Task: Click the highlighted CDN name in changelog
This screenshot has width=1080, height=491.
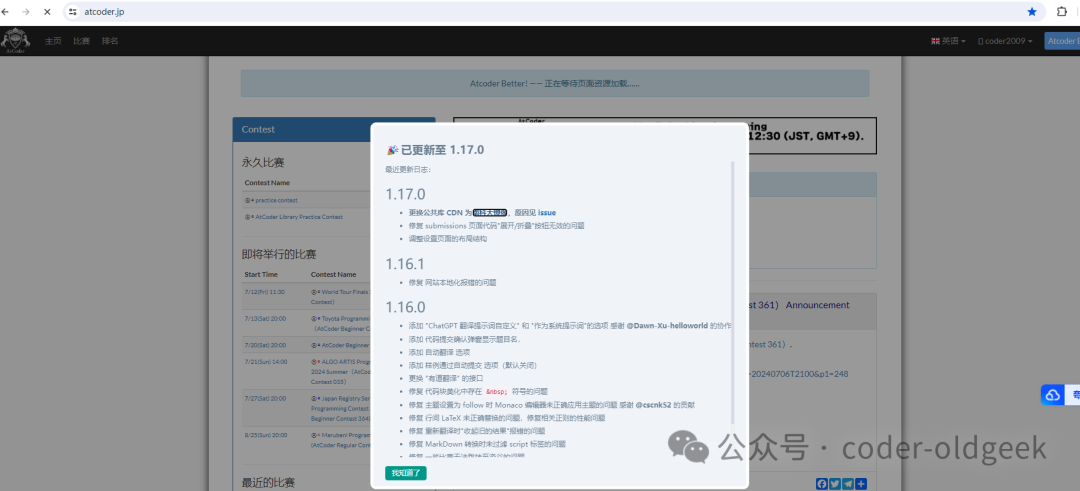Action: [x=490, y=212]
